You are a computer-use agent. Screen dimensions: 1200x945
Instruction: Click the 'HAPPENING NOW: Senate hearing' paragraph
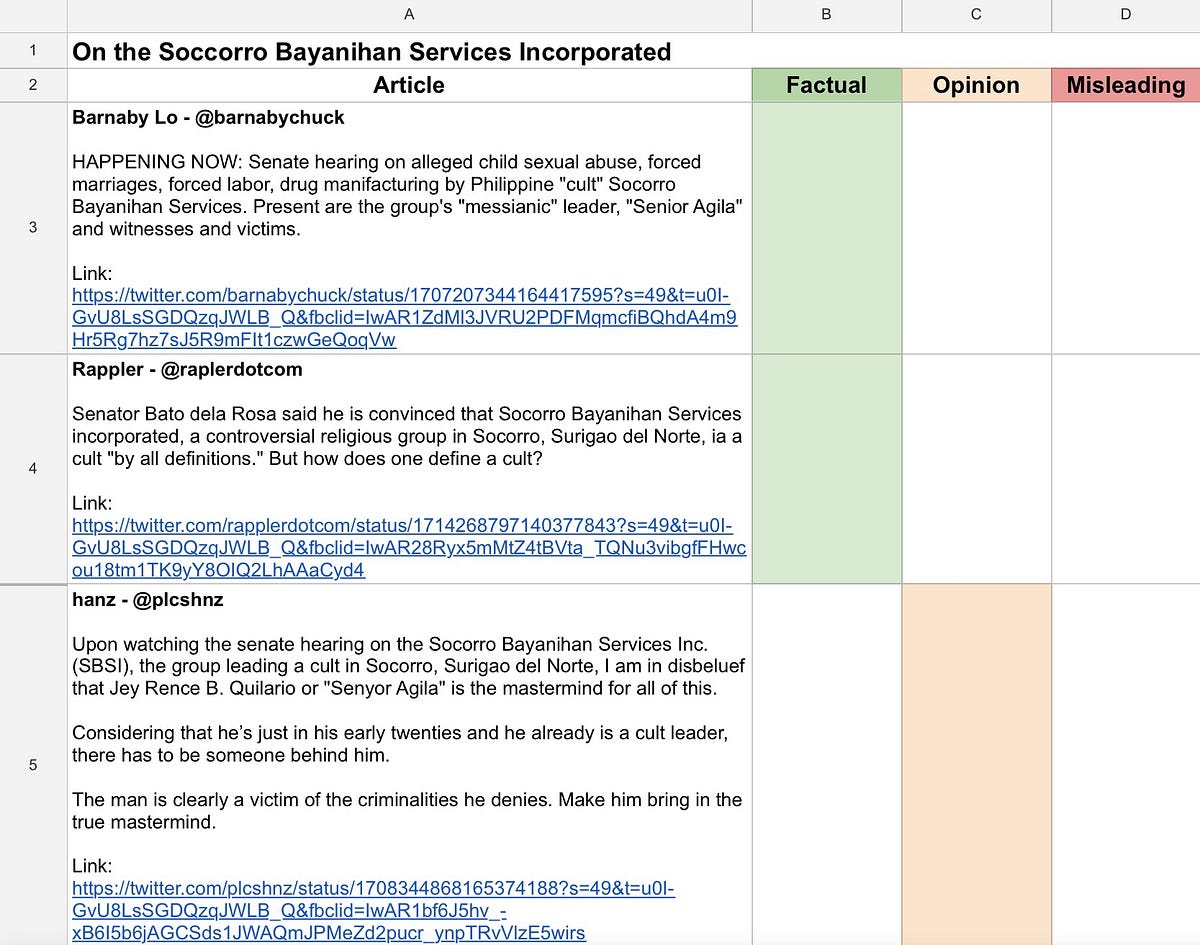pos(405,195)
